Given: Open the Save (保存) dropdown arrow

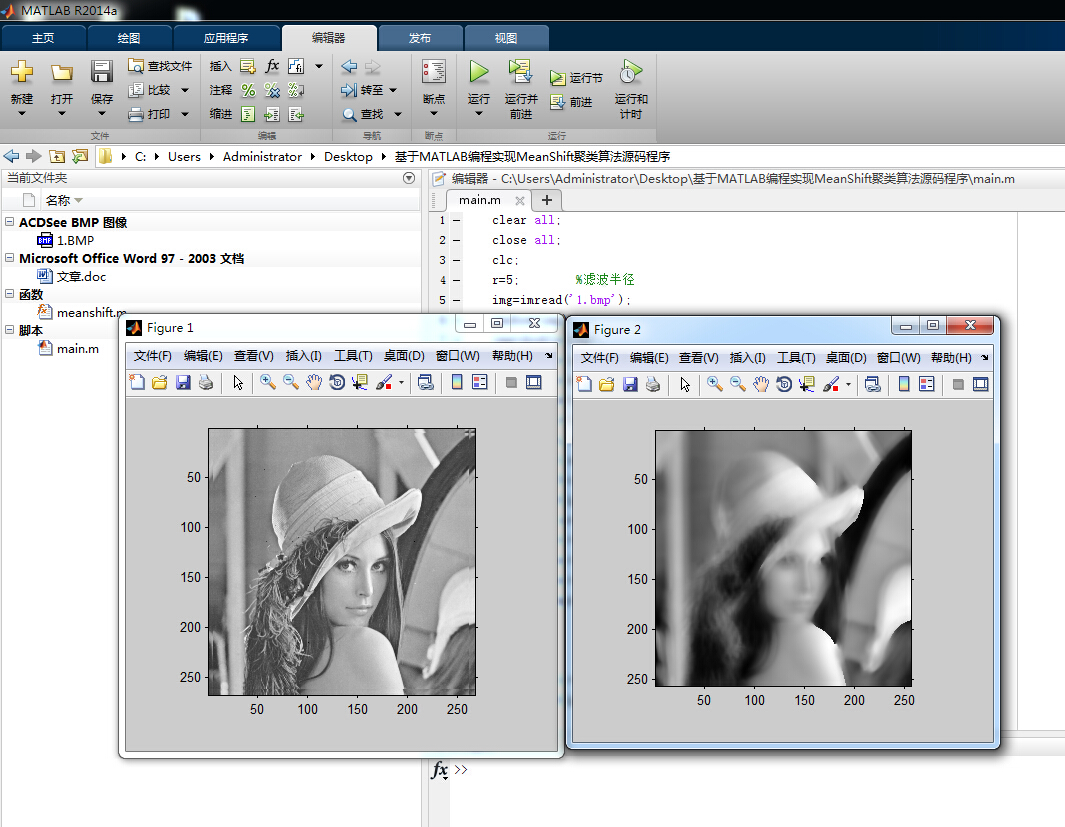Looking at the screenshot, I should point(102,113).
